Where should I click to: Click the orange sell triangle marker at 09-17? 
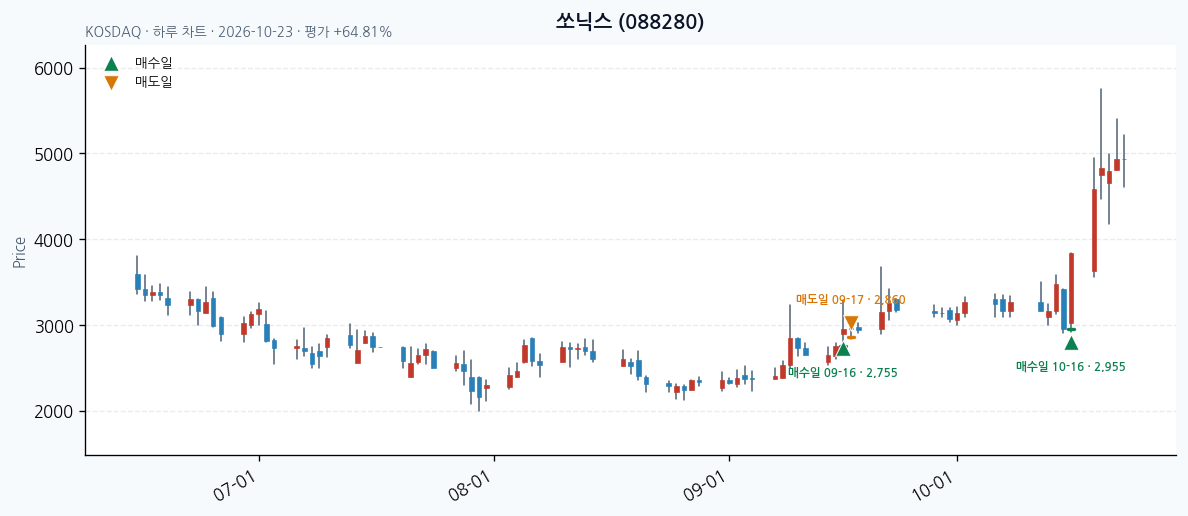tap(851, 323)
